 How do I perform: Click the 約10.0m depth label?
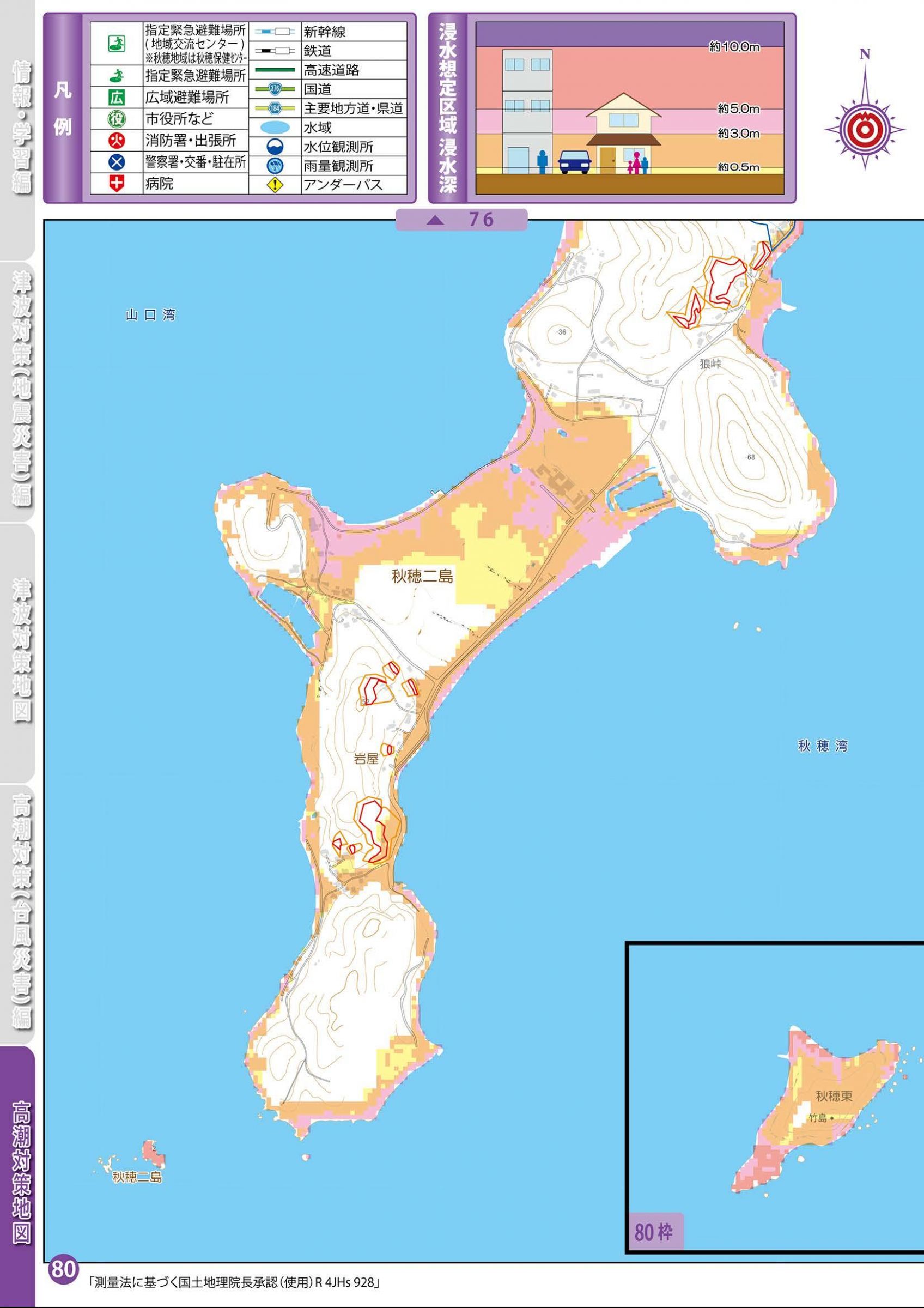pos(734,48)
